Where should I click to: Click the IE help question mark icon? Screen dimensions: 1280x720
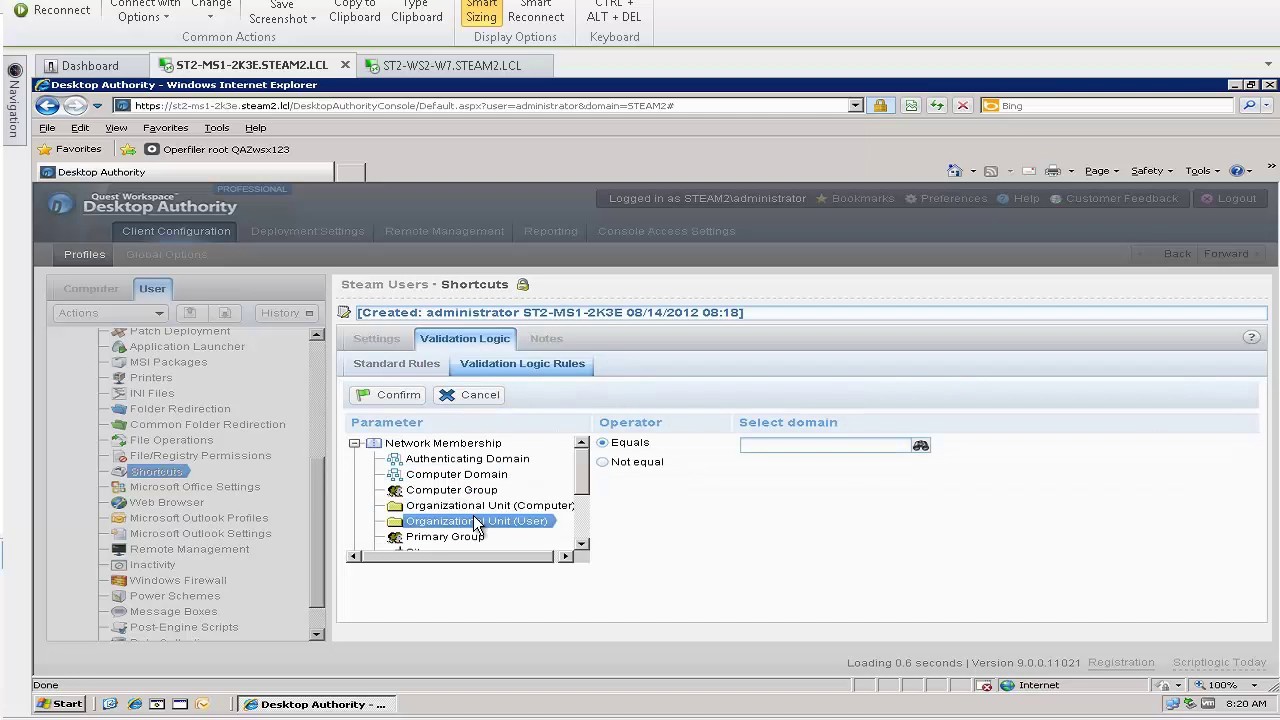[x=1237, y=171]
